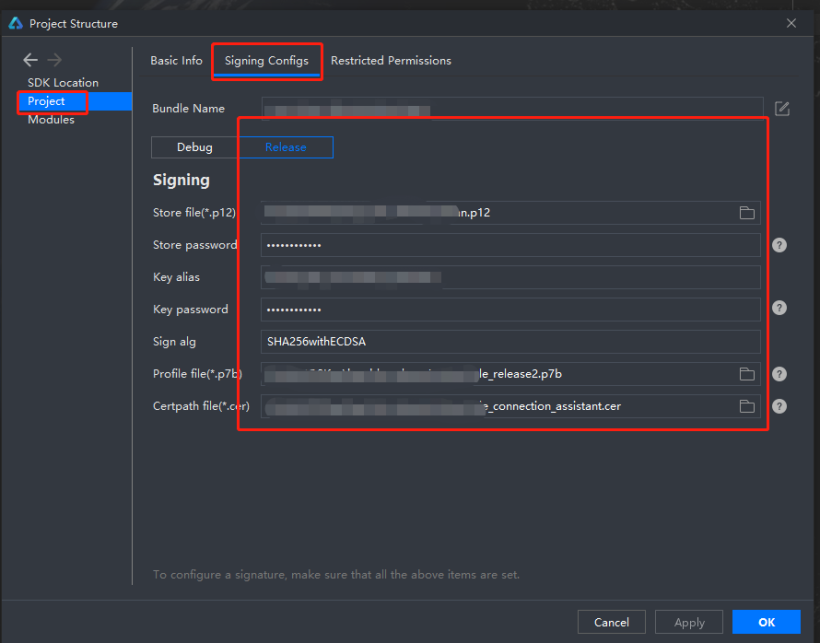820x643 pixels.
Task: Click the Bundle Name field
Action: [x=512, y=109]
